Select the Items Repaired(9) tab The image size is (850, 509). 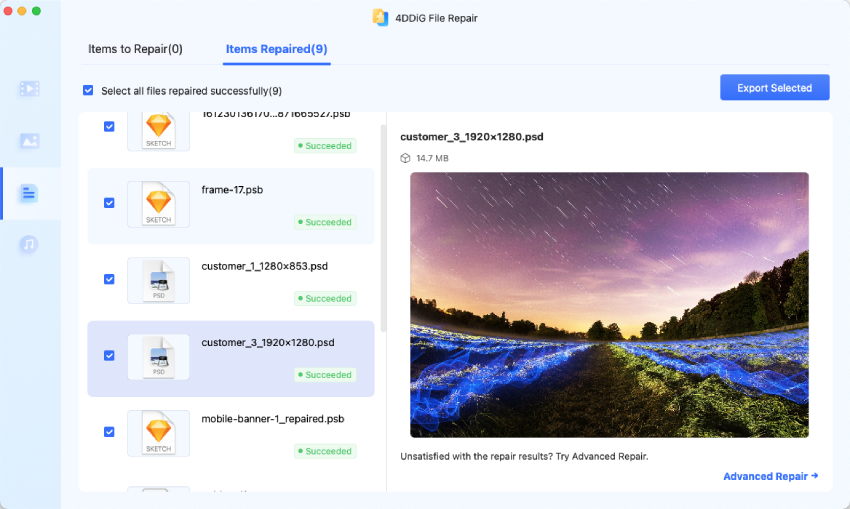pyautogui.click(x=276, y=49)
